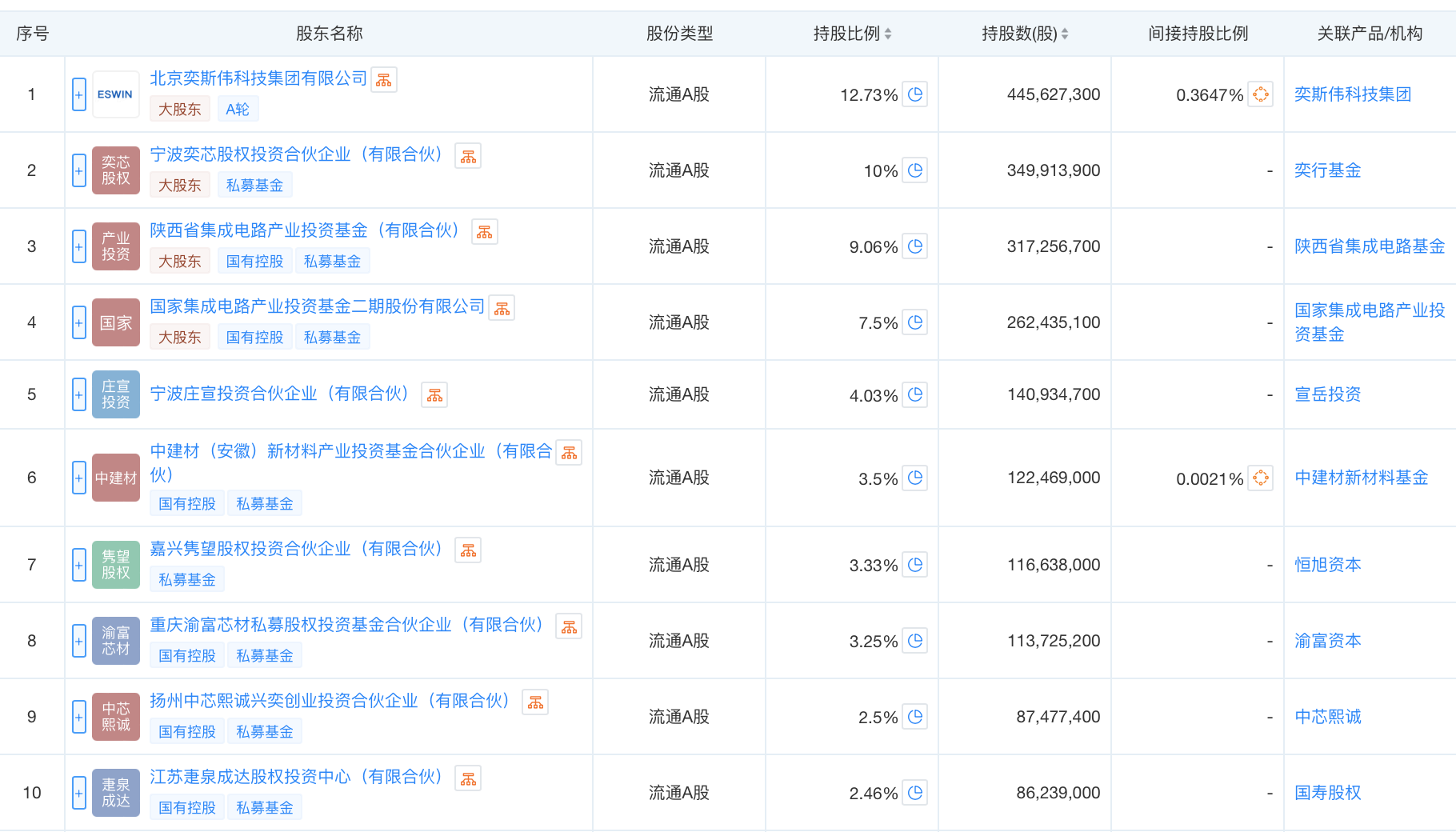Open 陕西省集成电路产业投资基金 link
Viewport: 1456px width, 832px height.
[x=305, y=230]
